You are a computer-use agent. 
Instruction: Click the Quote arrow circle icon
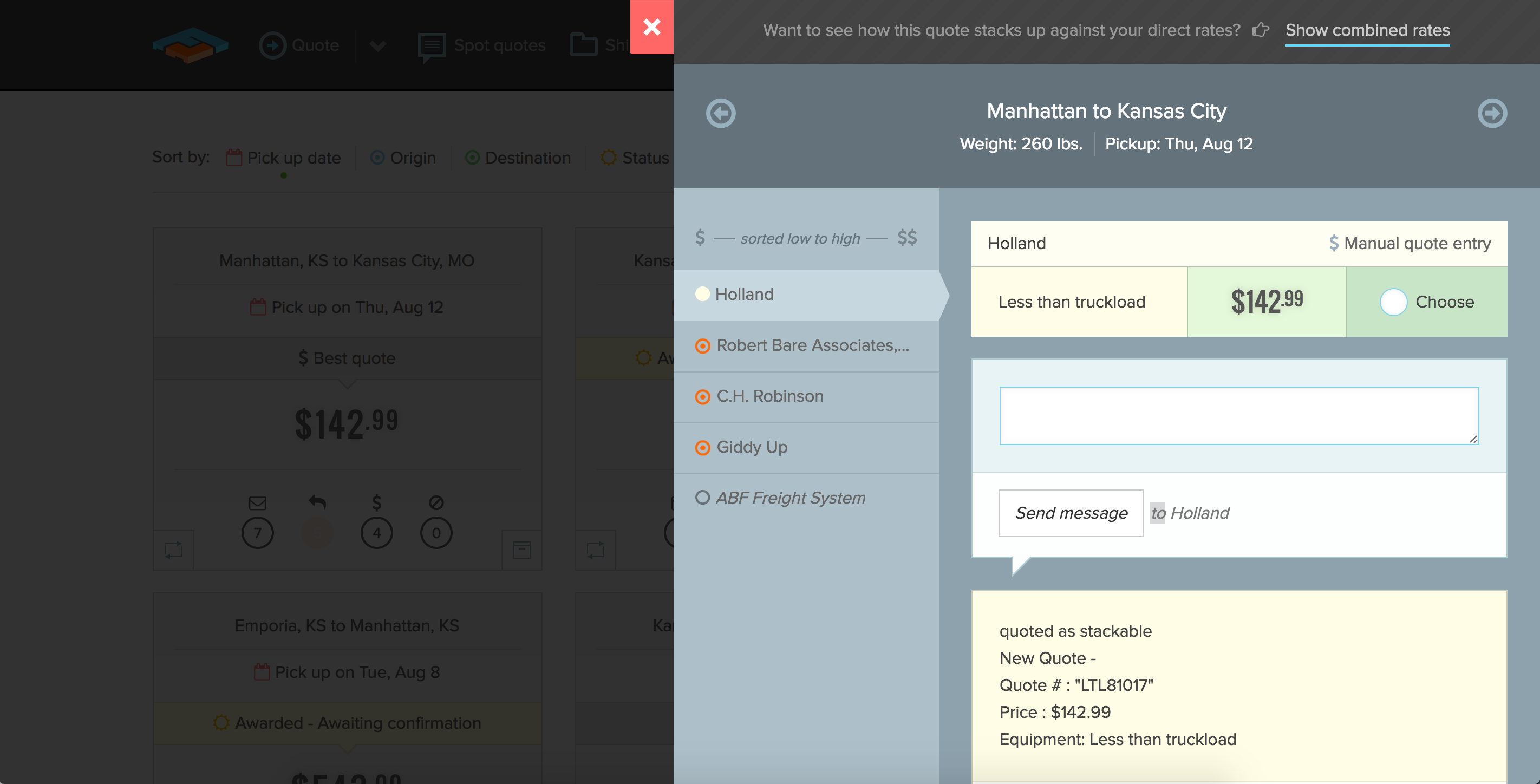[x=272, y=45]
